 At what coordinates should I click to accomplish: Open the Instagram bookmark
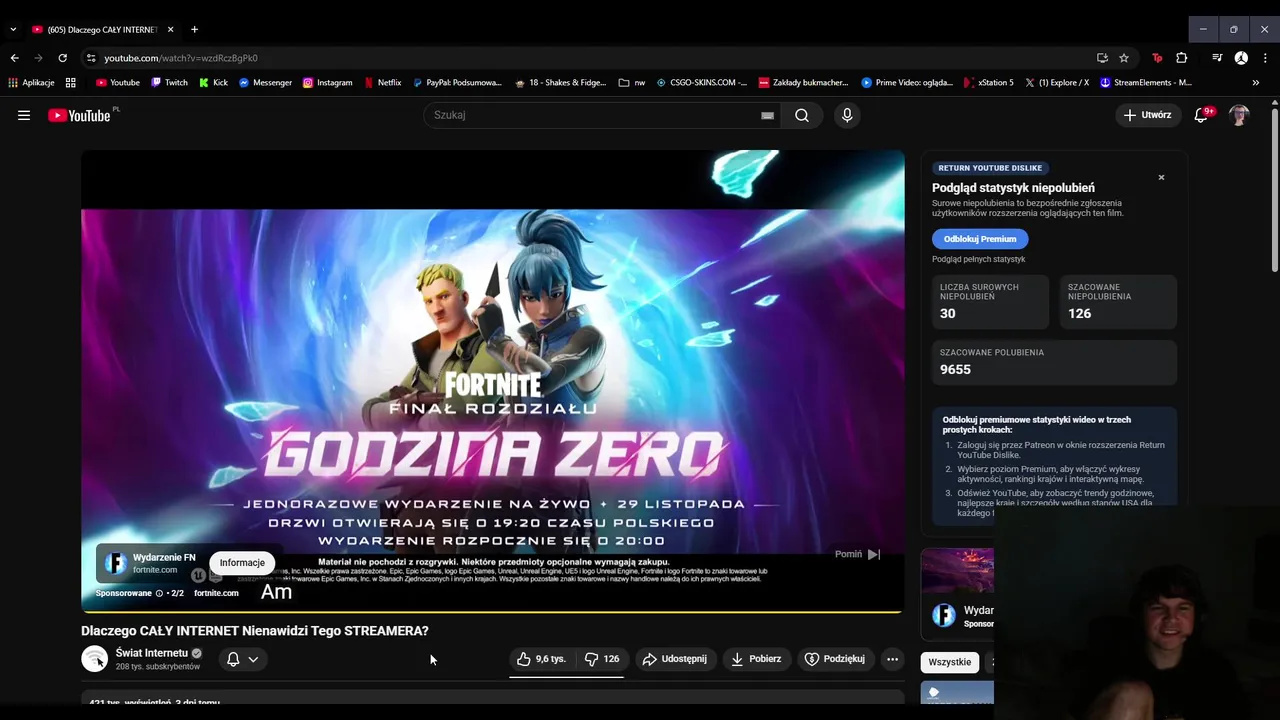pos(327,83)
